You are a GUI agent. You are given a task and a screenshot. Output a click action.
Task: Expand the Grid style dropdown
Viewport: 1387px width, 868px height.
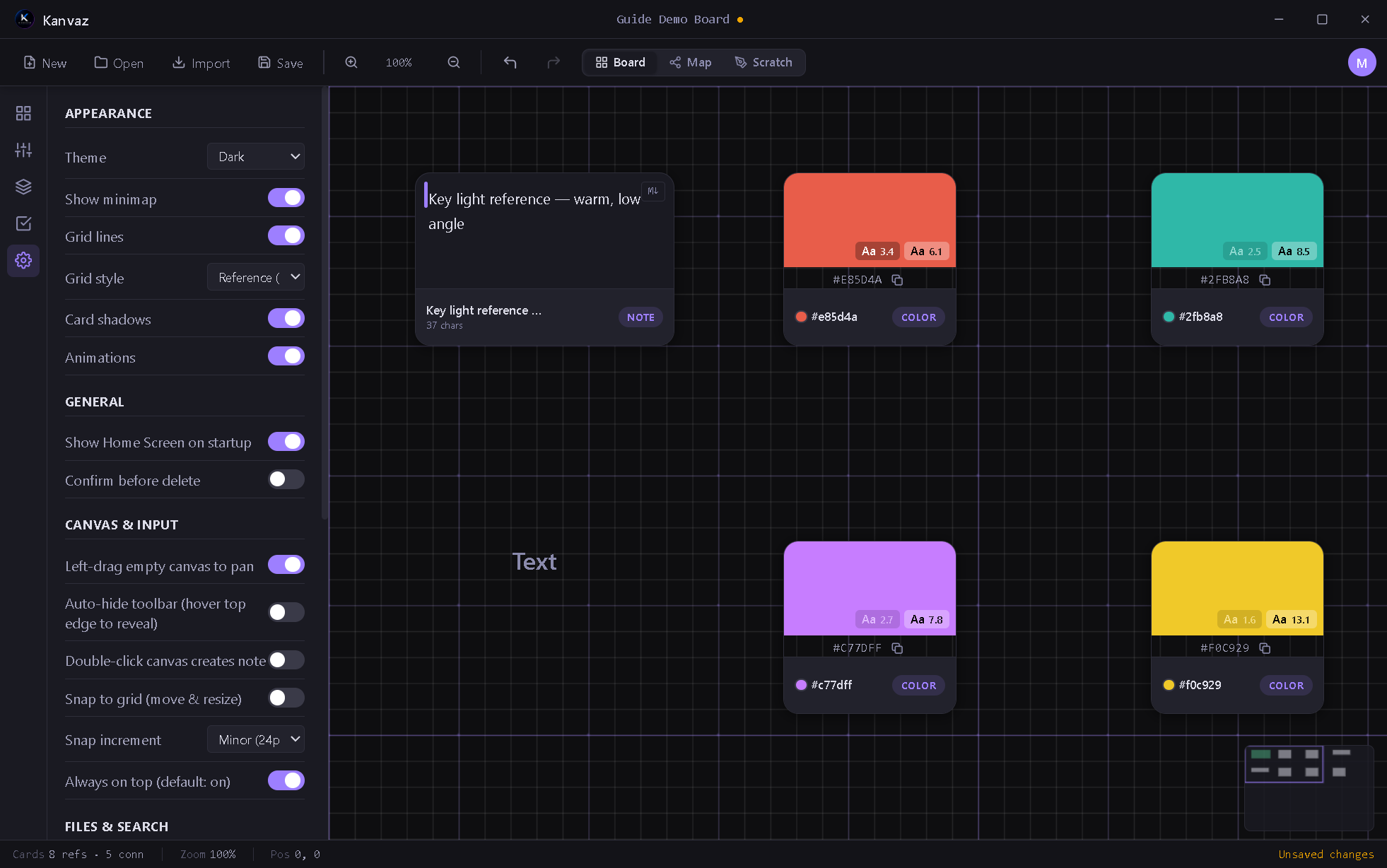click(256, 277)
